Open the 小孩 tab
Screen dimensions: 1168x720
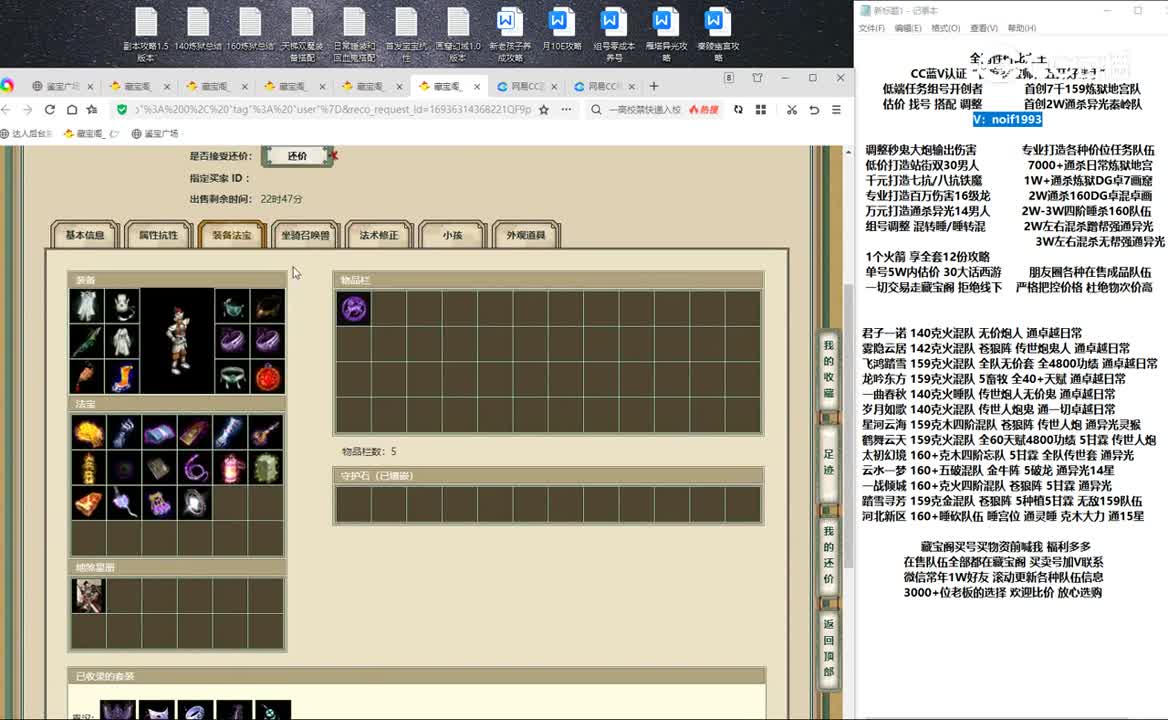click(x=452, y=235)
